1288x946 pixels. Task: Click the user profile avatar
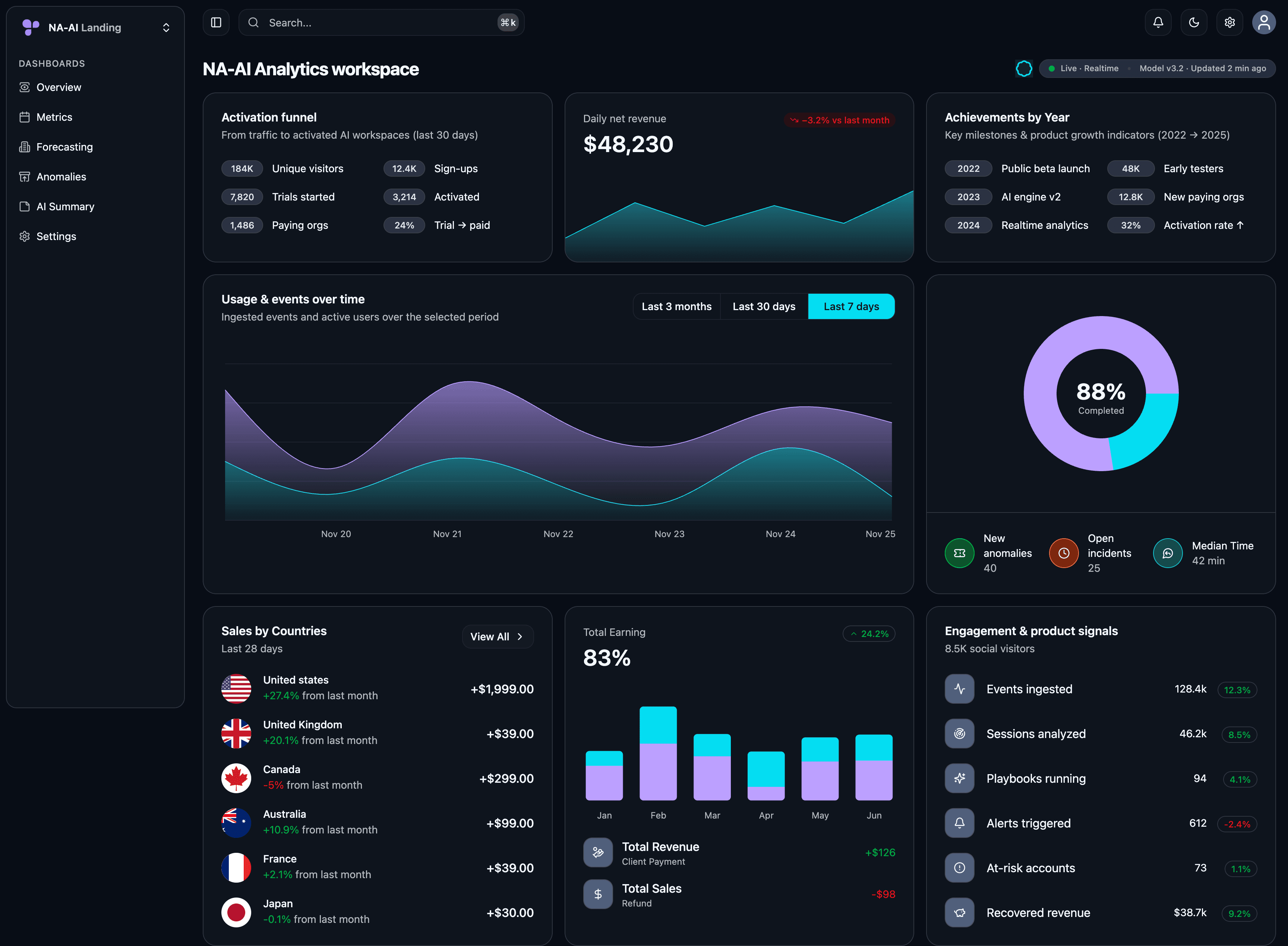click(1265, 22)
